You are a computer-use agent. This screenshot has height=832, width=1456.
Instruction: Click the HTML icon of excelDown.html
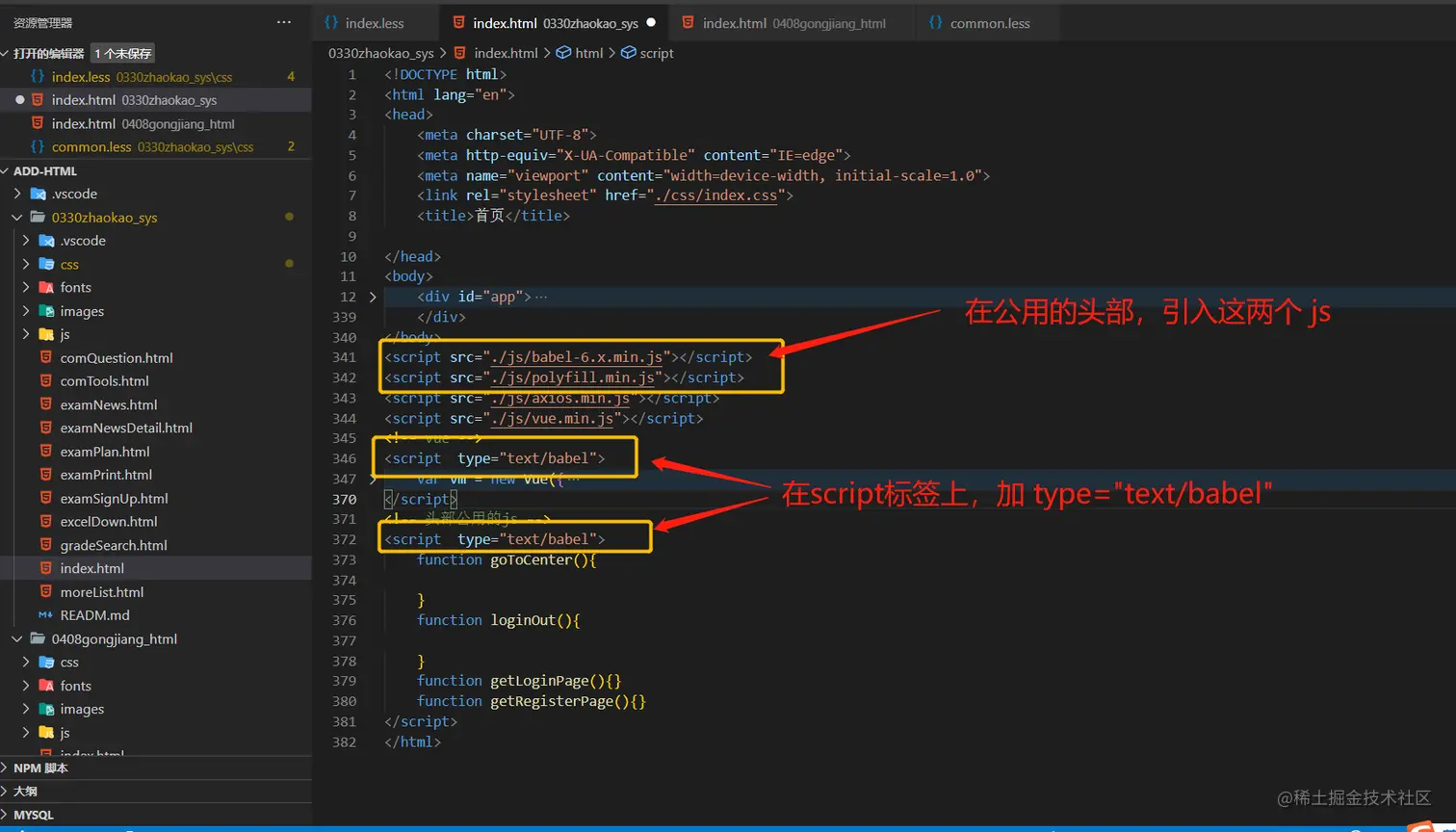point(45,521)
